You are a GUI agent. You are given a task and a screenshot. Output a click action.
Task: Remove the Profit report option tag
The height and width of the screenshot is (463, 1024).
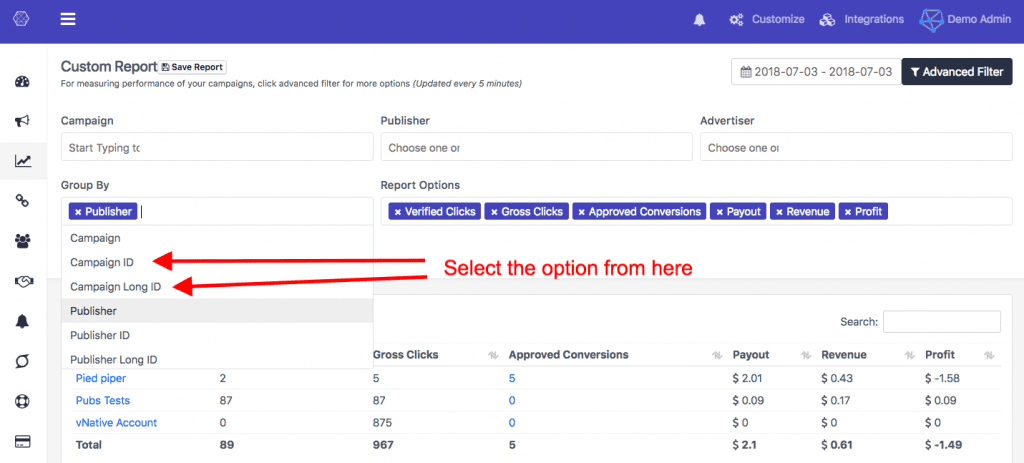click(847, 212)
